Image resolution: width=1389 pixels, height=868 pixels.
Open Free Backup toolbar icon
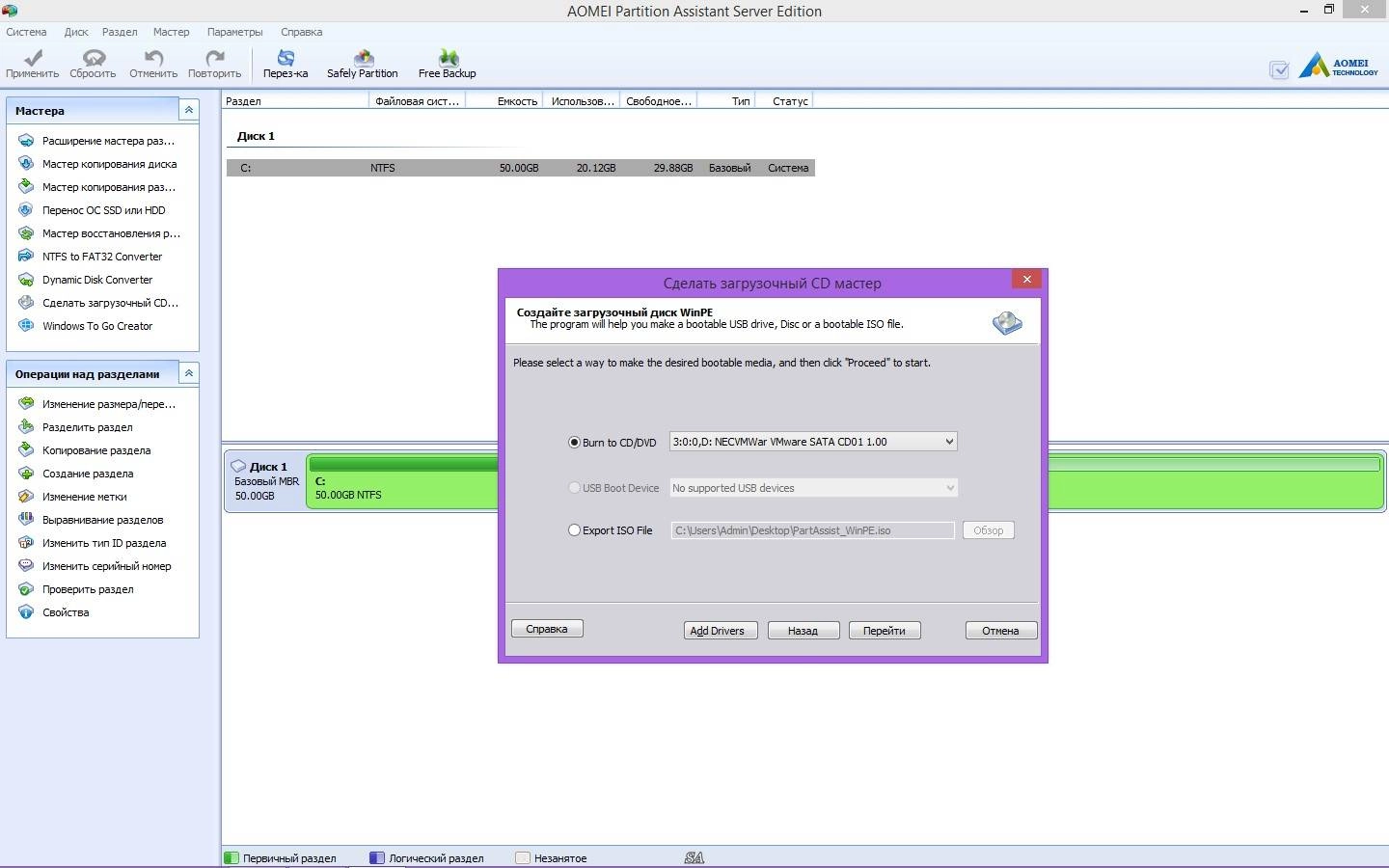[448, 58]
